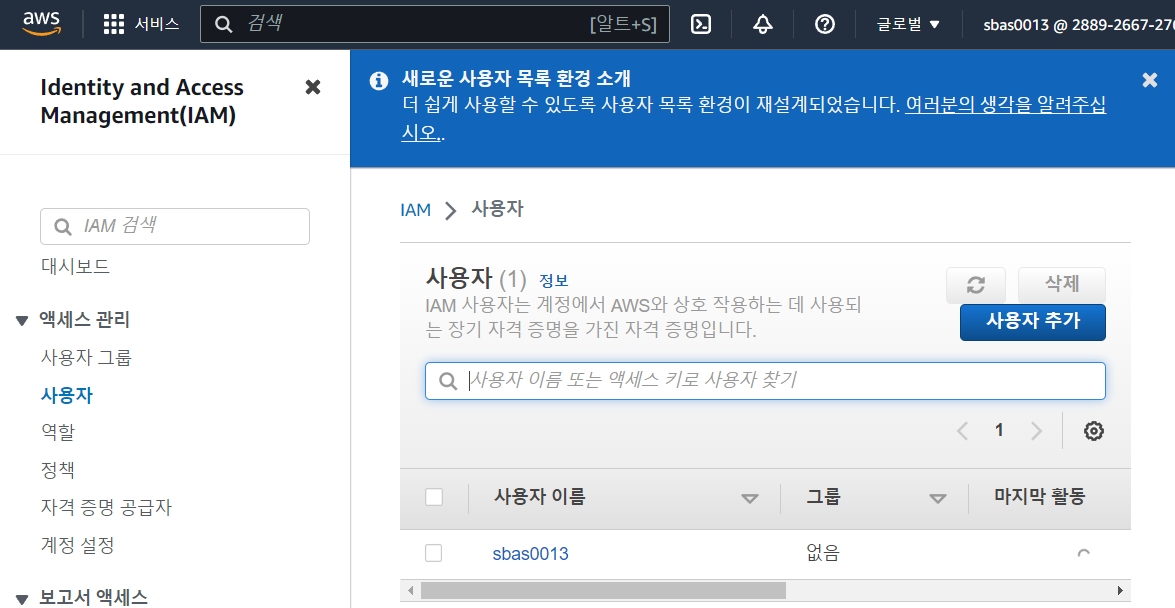Launch CloudShell from the top bar

pyautogui.click(x=701, y=24)
